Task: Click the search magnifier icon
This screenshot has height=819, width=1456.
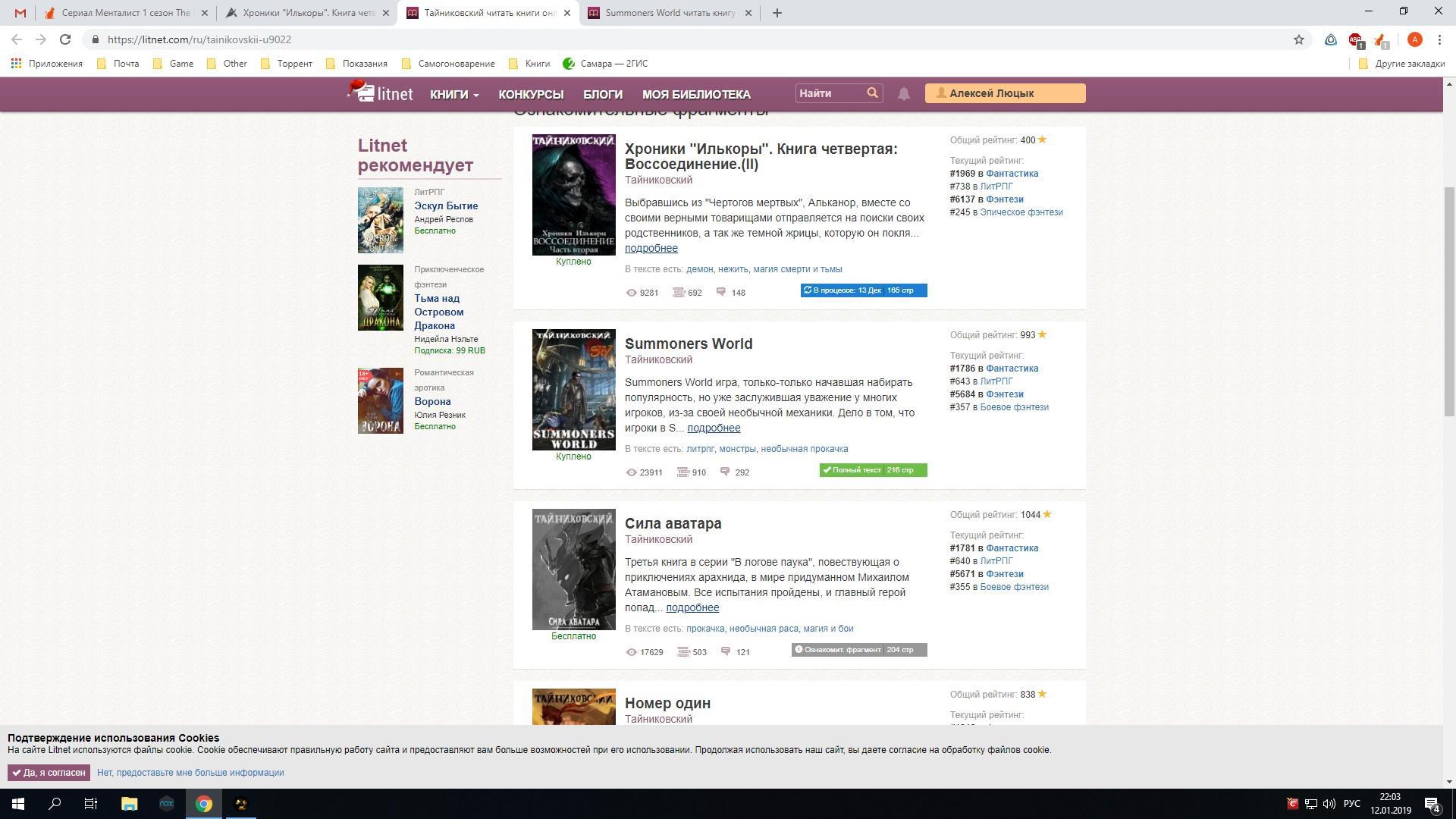Action: 872,93
